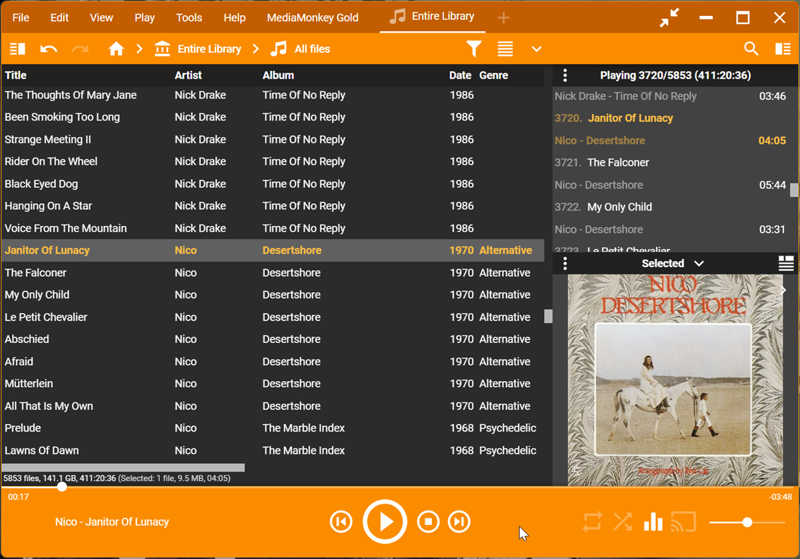Click the undo navigation arrow
The height and width of the screenshot is (559, 800).
(x=49, y=49)
